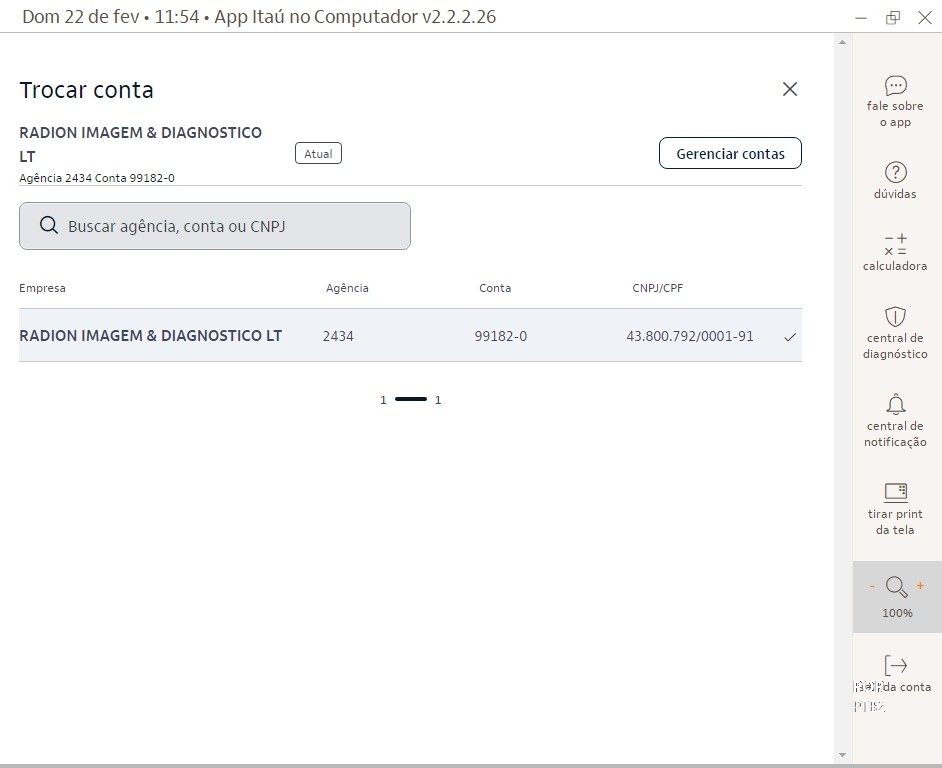Open central de notificação bell icon
Viewport: 942px width, 768px height.
click(x=895, y=404)
